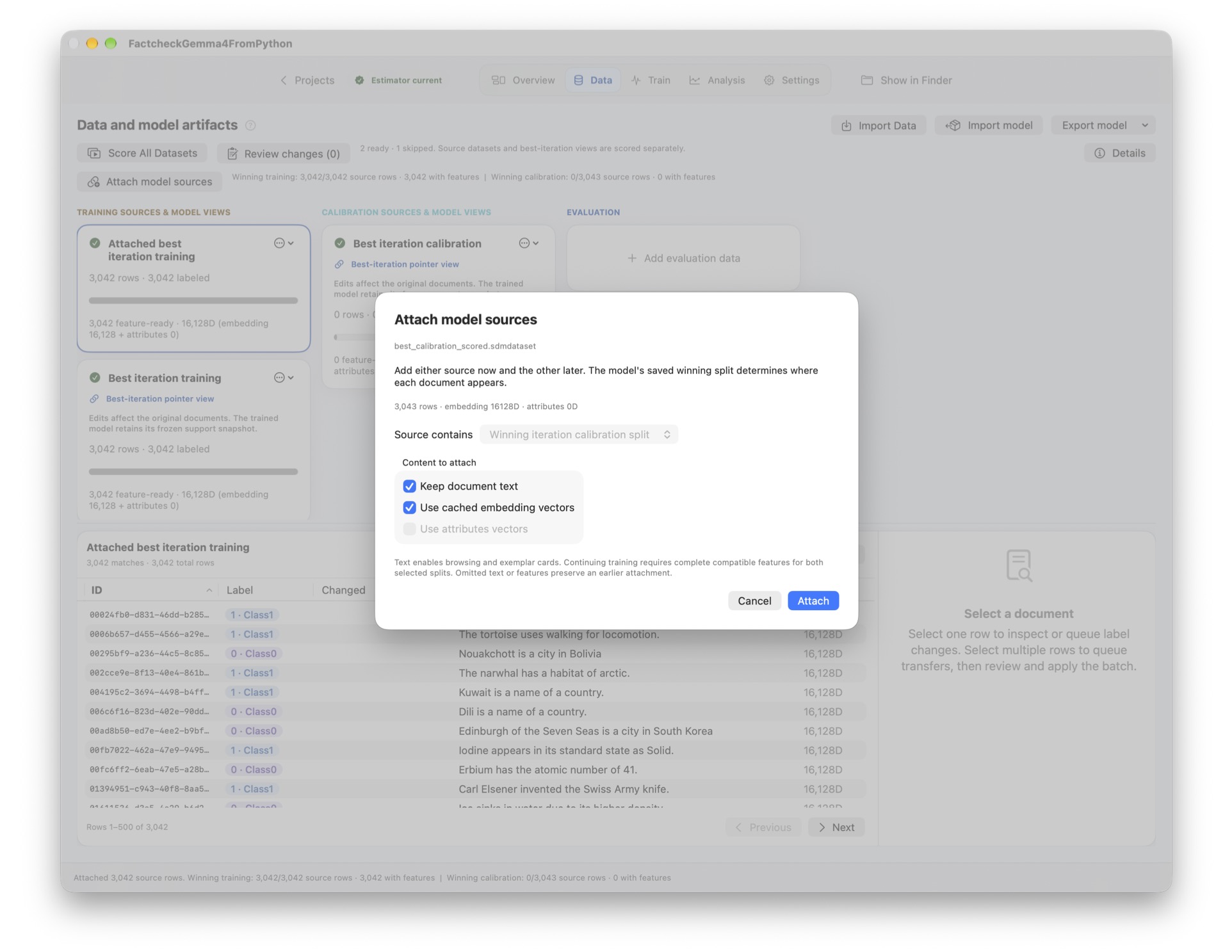Image resolution: width=1232 pixels, height=952 pixels.
Task: Toggle Use cached embedding vectors checkbox
Action: [409, 508]
